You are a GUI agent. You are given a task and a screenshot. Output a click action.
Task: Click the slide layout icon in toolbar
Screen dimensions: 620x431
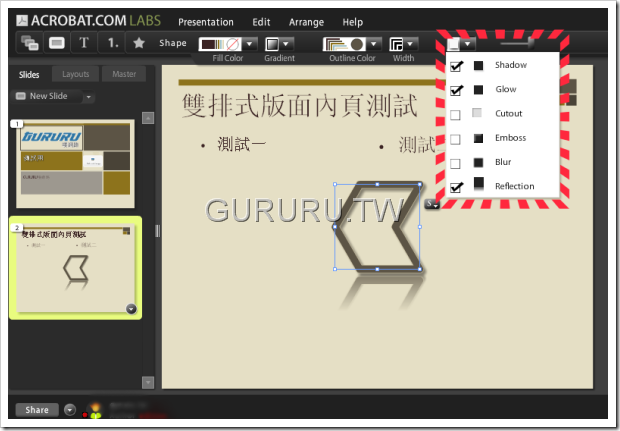30,43
